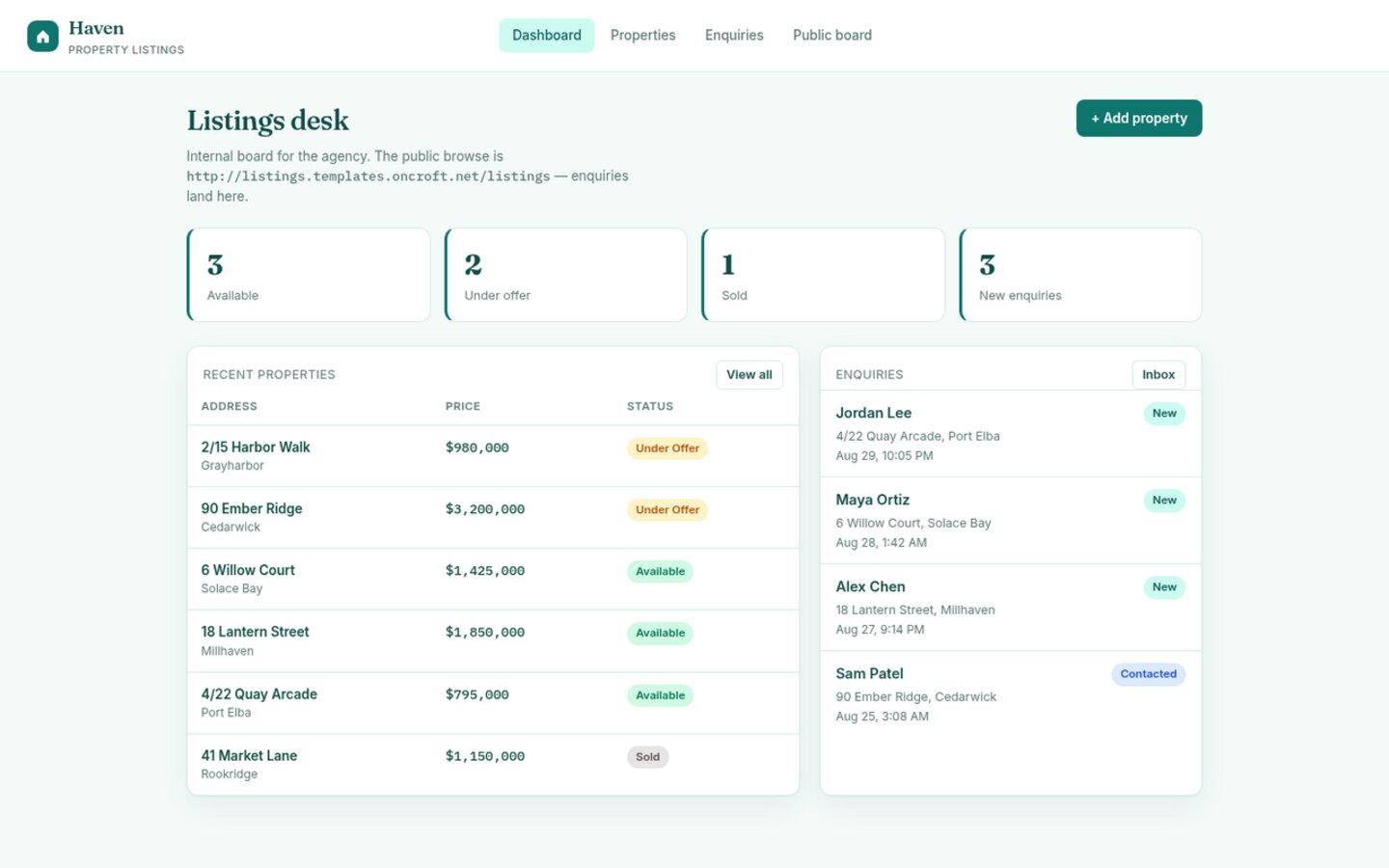The width and height of the screenshot is (1389, 868).
Task: Click Available badge for 18 Lantern Street
Action: point(660,634)
